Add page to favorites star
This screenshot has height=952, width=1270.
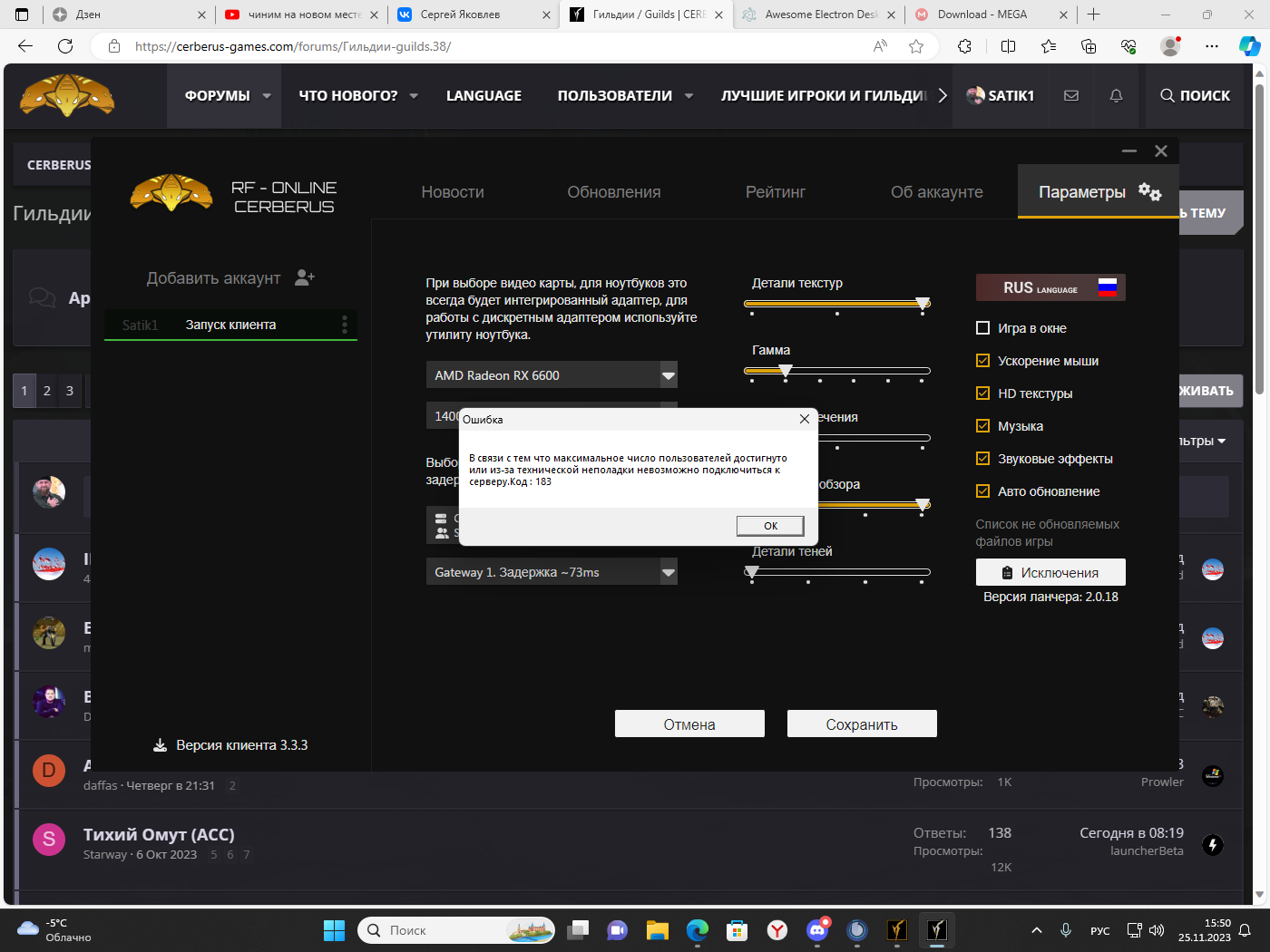pyautogui.click(x=916, y=46)
